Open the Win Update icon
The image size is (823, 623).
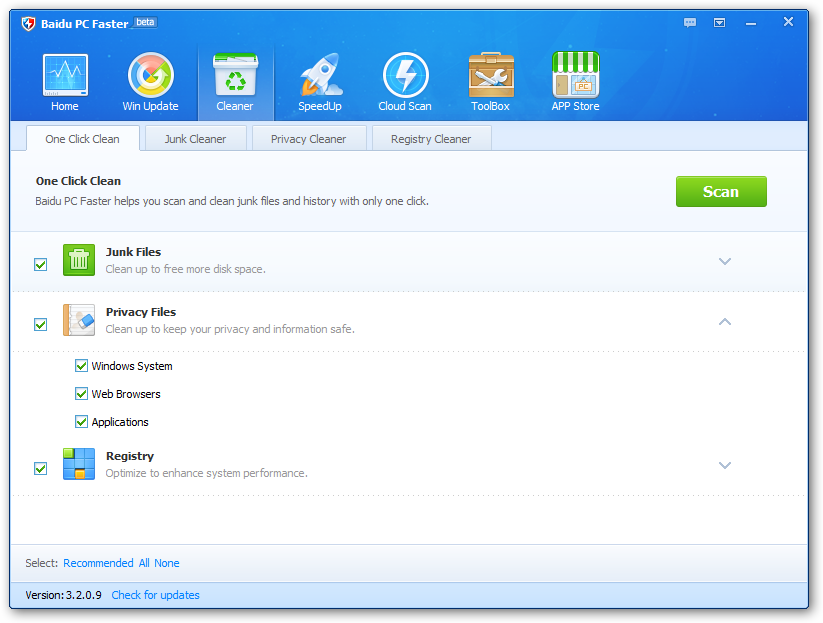point(151,75)
